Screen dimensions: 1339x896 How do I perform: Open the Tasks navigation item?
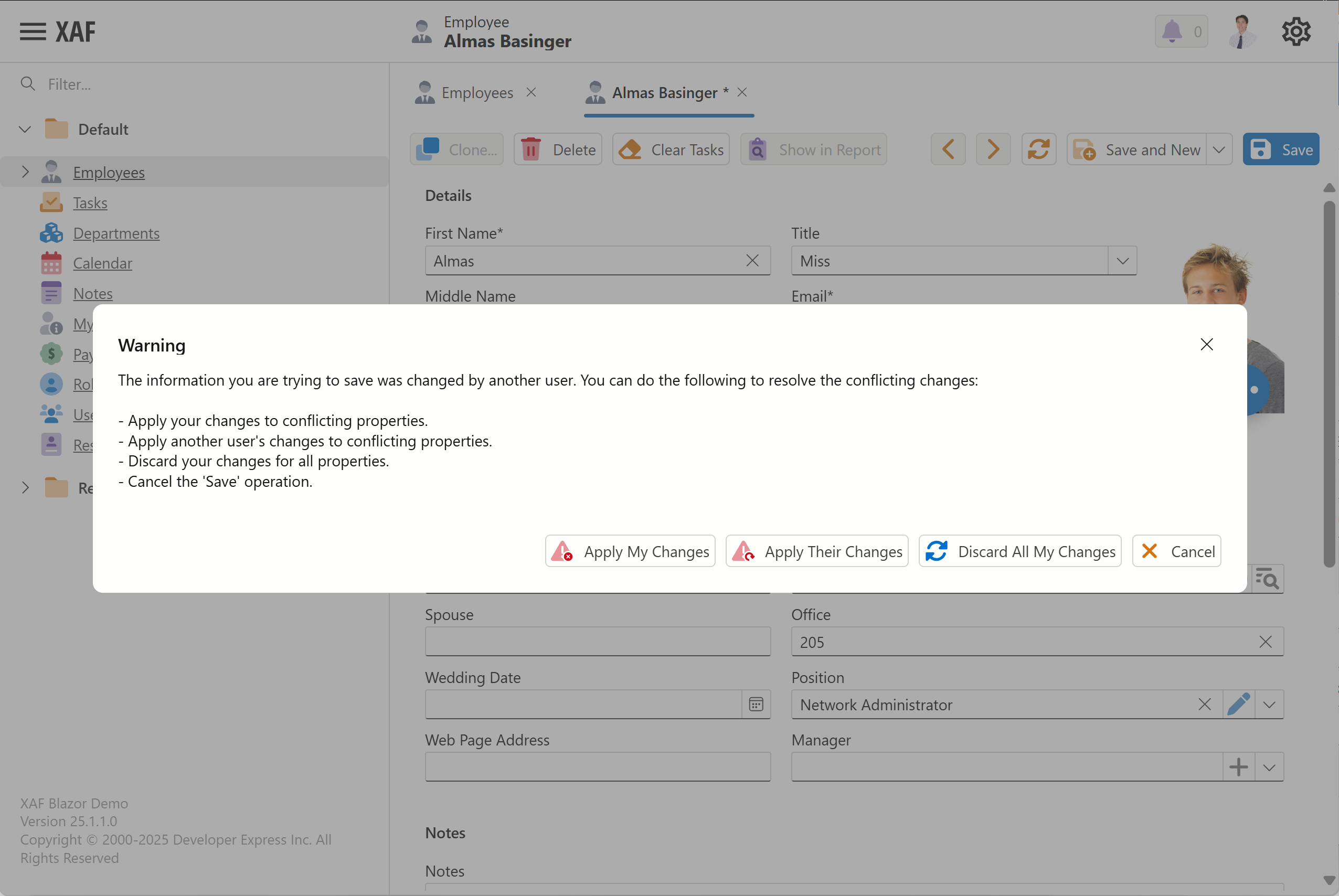[90, 203]
